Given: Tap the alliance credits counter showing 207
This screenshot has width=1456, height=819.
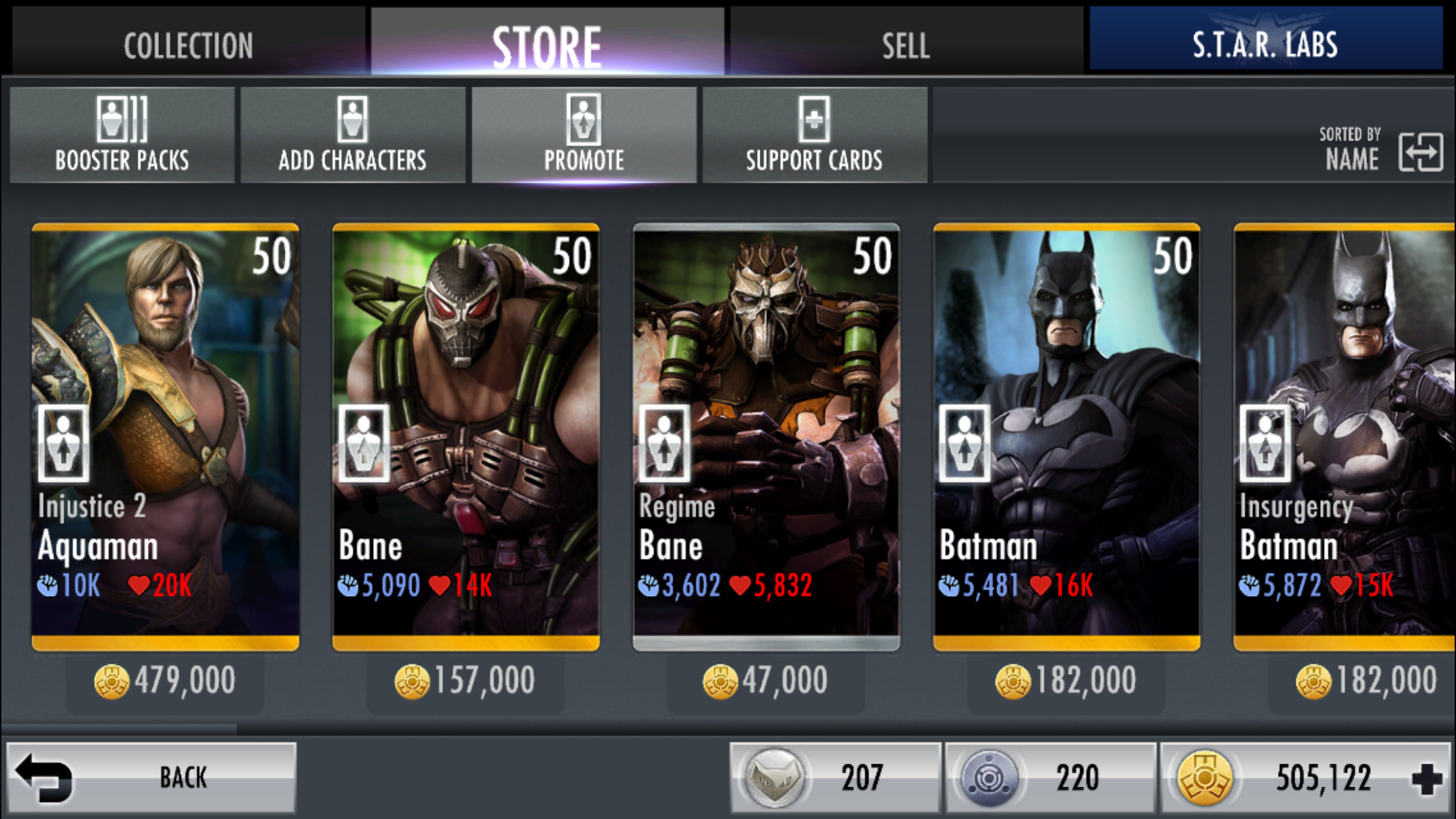Looking at the screenshot, I should point(835,777).
